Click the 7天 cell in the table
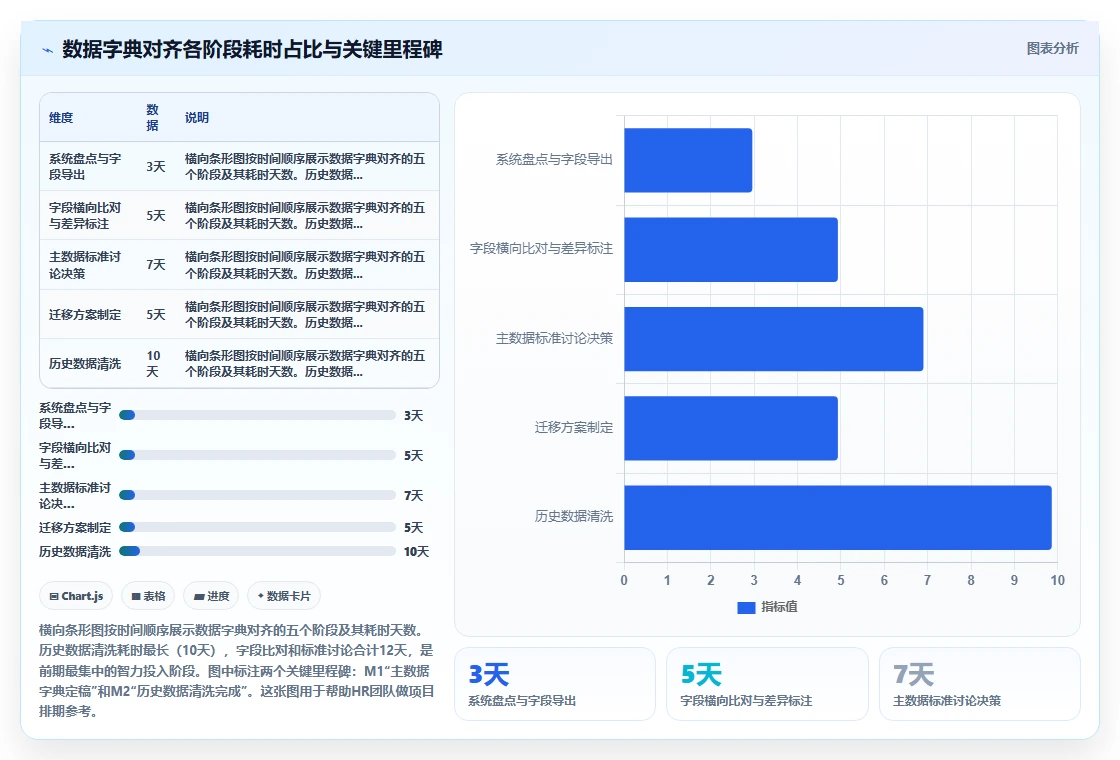This screenshot has width=1120, height=760. point(156,265)
